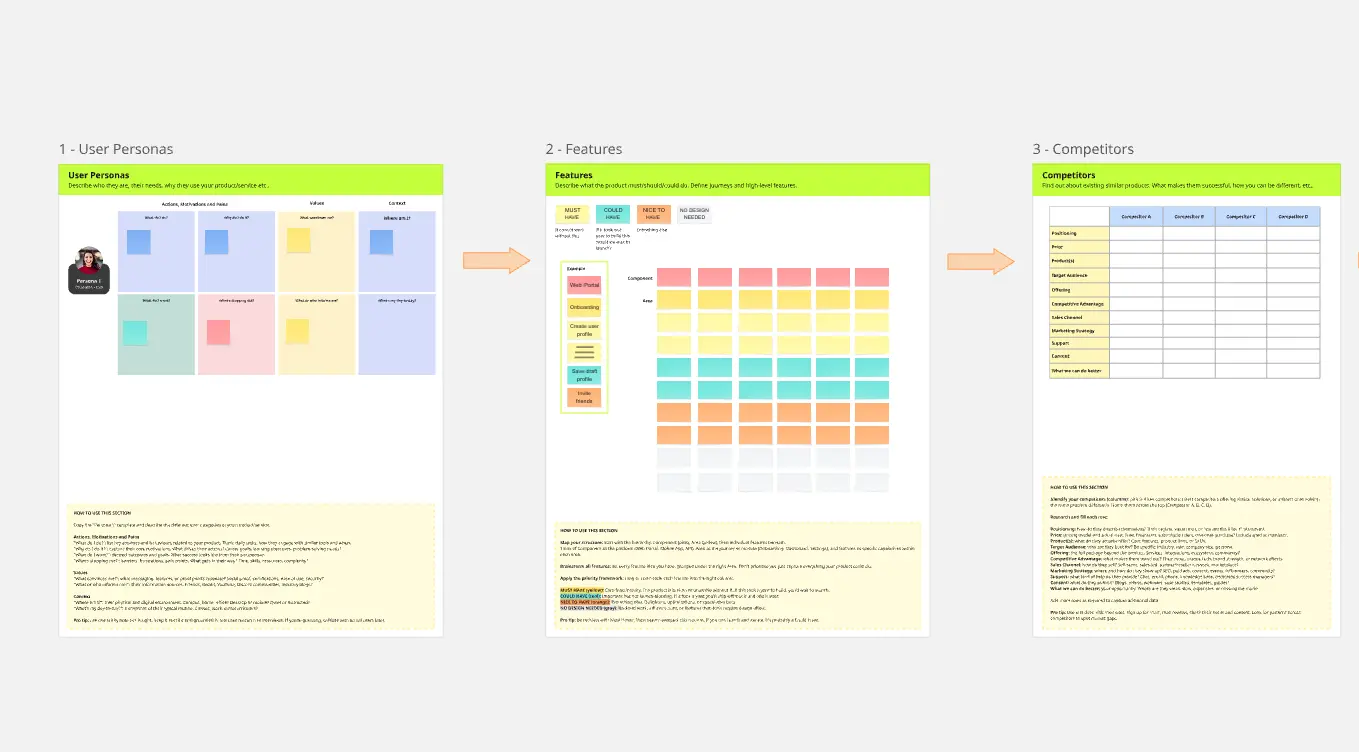Click the NO DESIGN NEEDED legend sticky
The image size is (1359, 752).
(x=693, y=214)
